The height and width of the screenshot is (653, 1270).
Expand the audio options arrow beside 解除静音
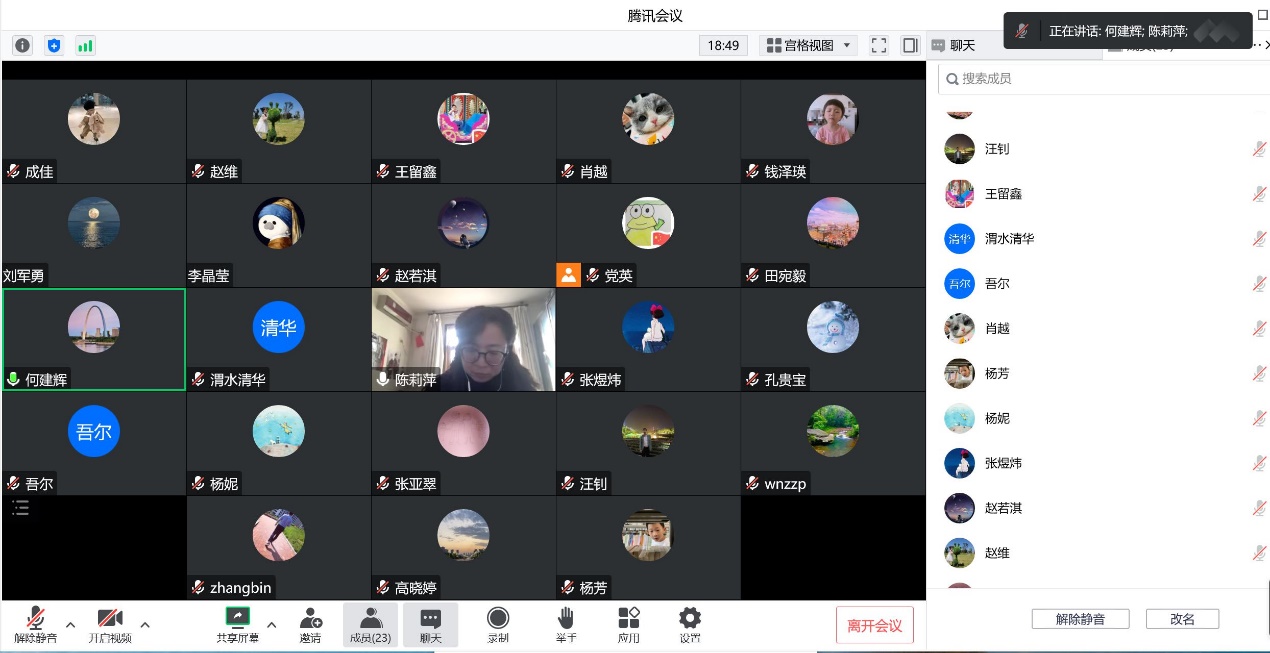coord(70,625)
